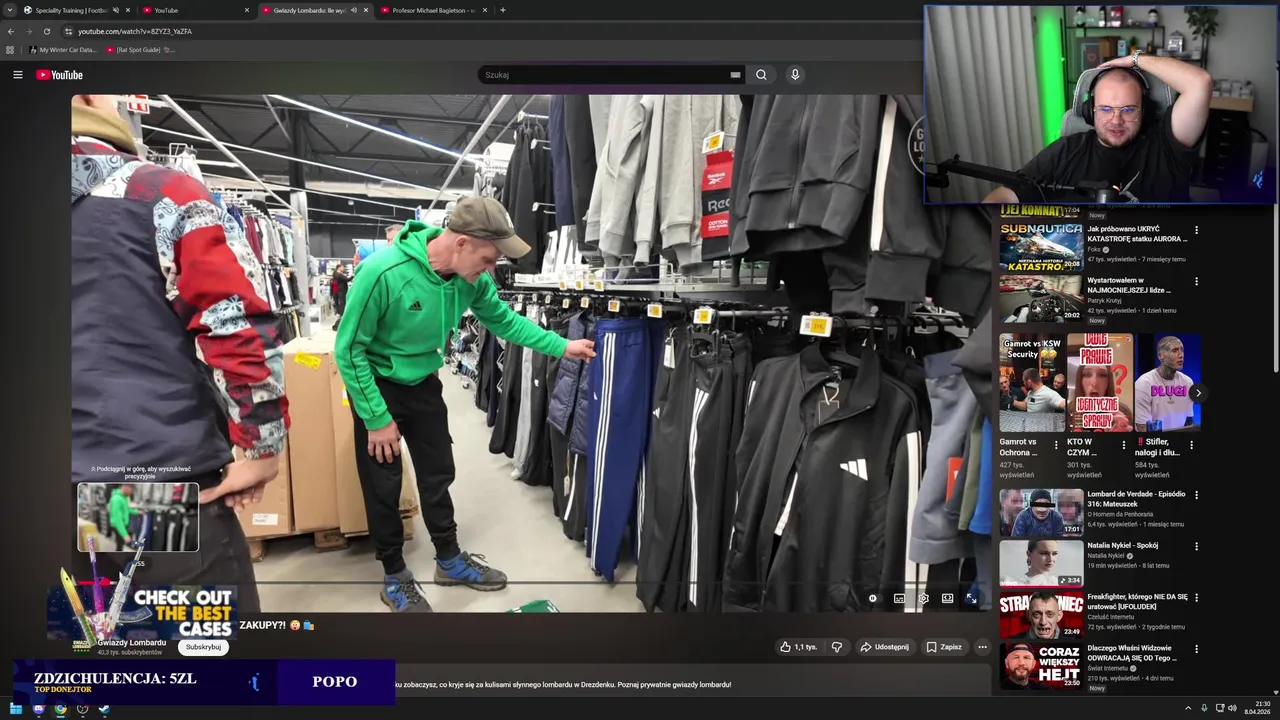Click the page vertical scrollbar
The image size is (1280, 720).
(1275, 290)
